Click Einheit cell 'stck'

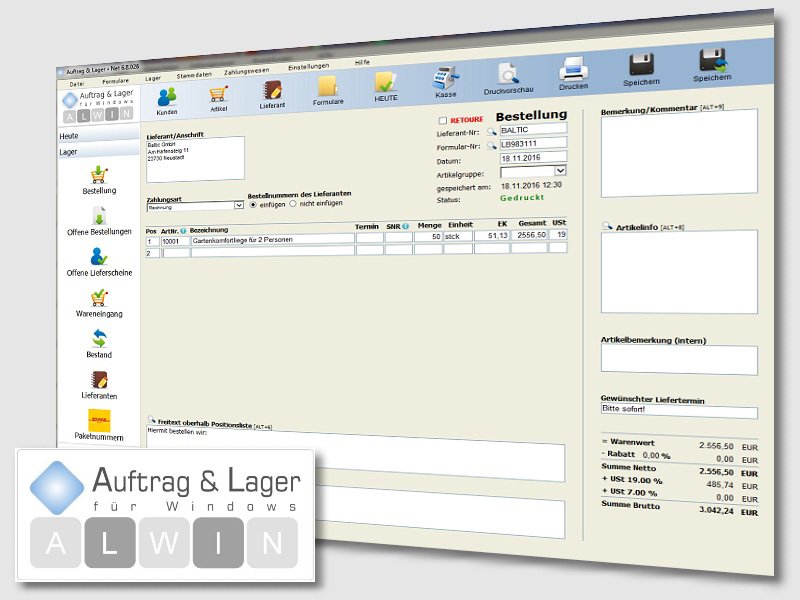[458, 236]
